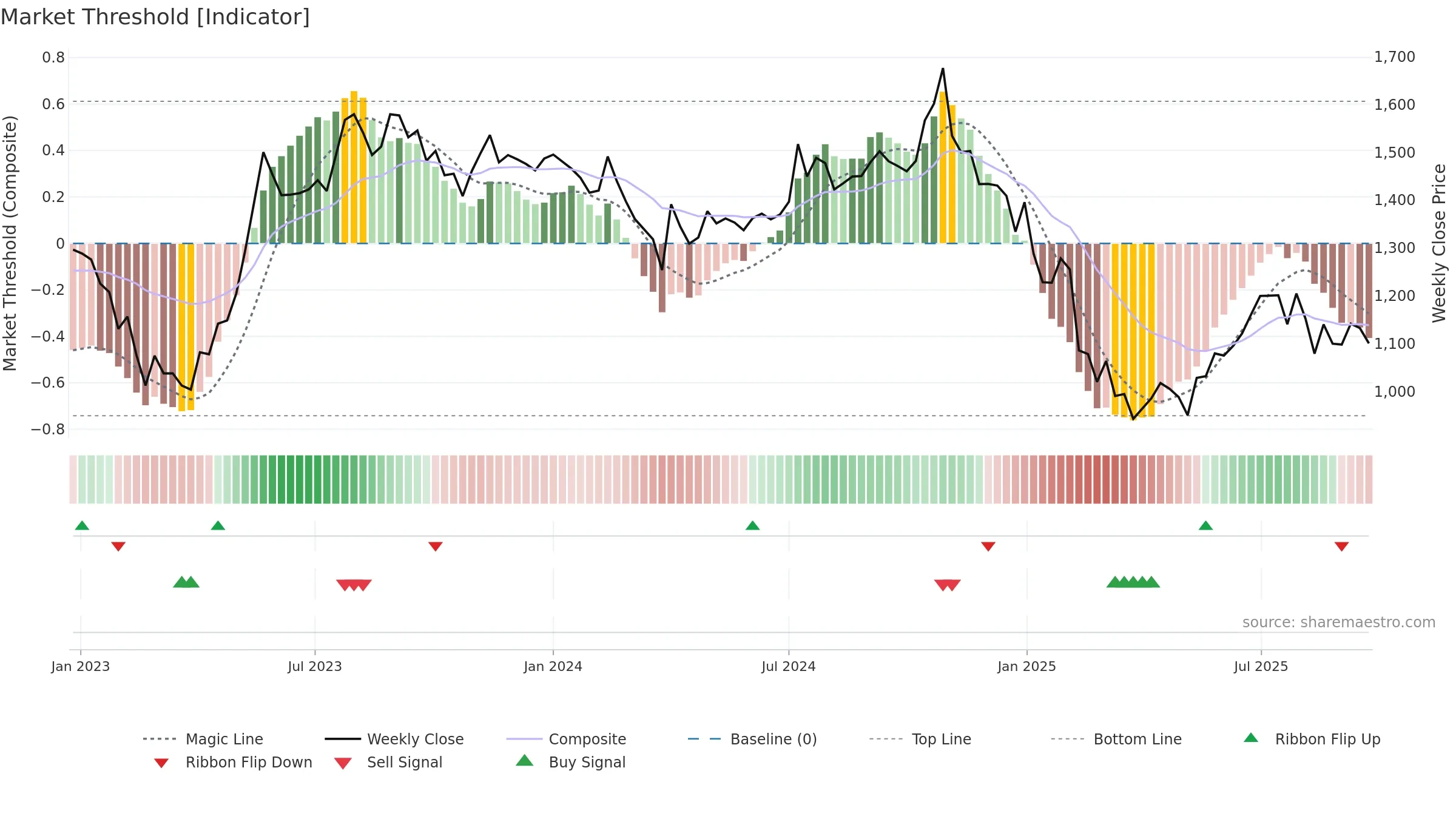Click the Jan 2023 x-axis label
1456x819 pixels.
click(81, 667)
